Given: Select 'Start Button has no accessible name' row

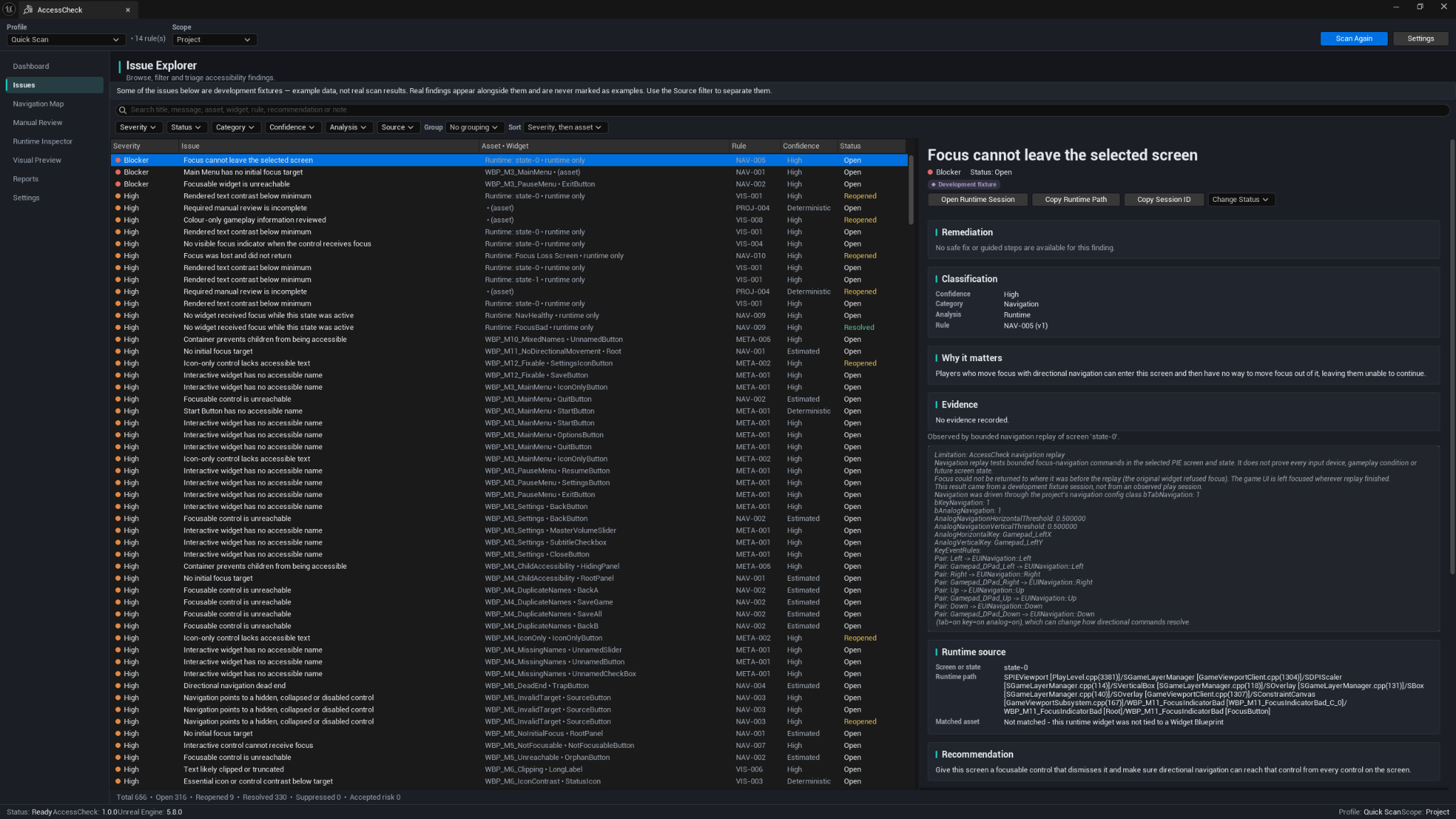Looking at the screenshot, I should (x=509, y=412).
